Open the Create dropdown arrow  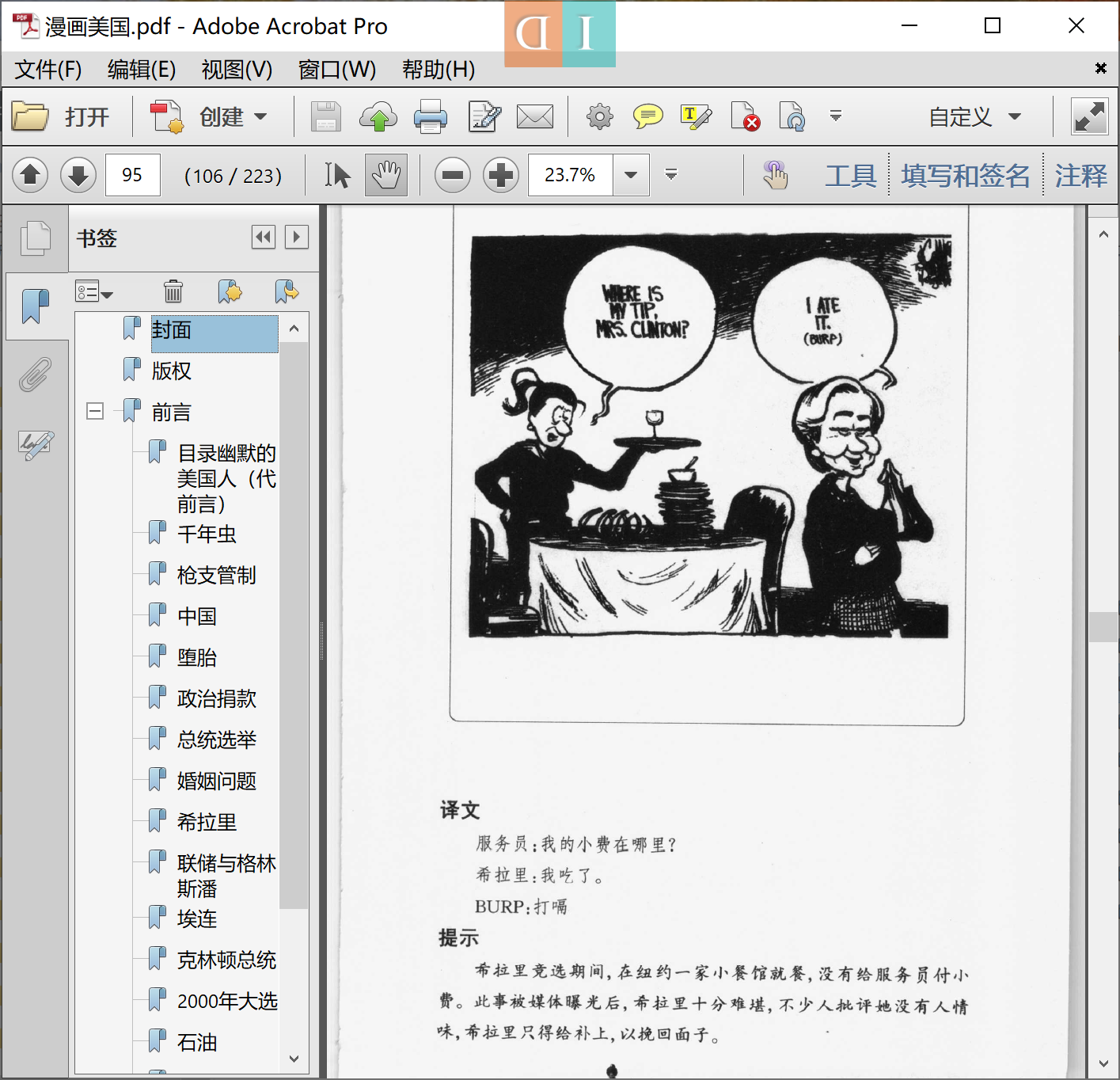[x=260, y=117]
